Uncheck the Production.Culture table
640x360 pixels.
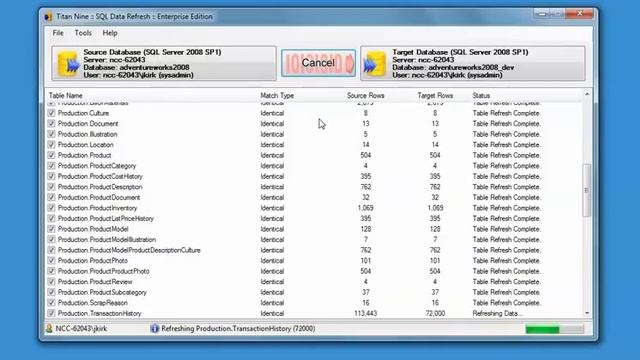click(x=51, y=113)
